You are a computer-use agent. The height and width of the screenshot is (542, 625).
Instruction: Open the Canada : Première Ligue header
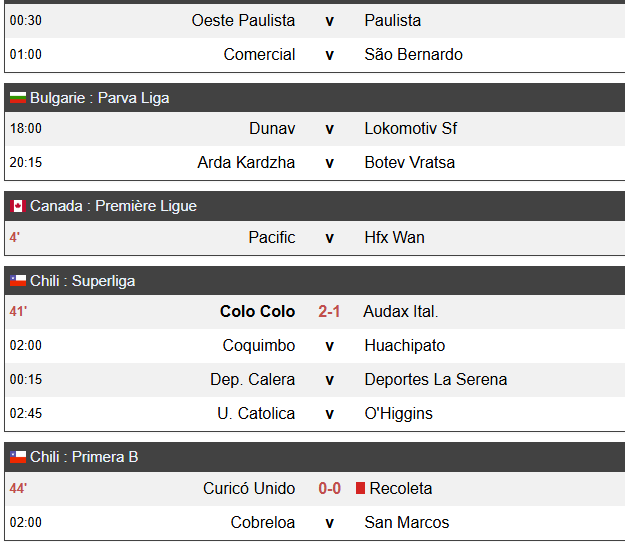coord(315,206)
